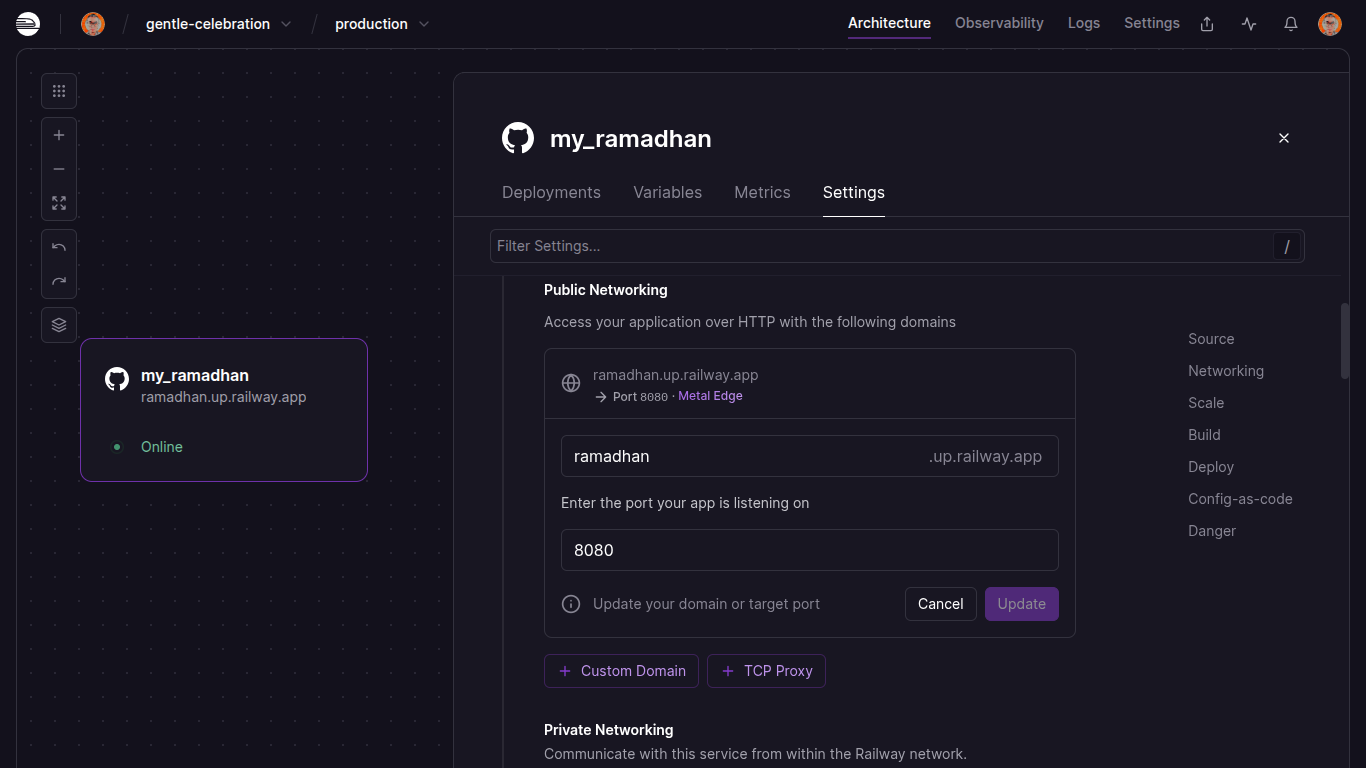Open the activity pulse icon
This screenshot has width=1366, height=768.
pos(1249,24)
